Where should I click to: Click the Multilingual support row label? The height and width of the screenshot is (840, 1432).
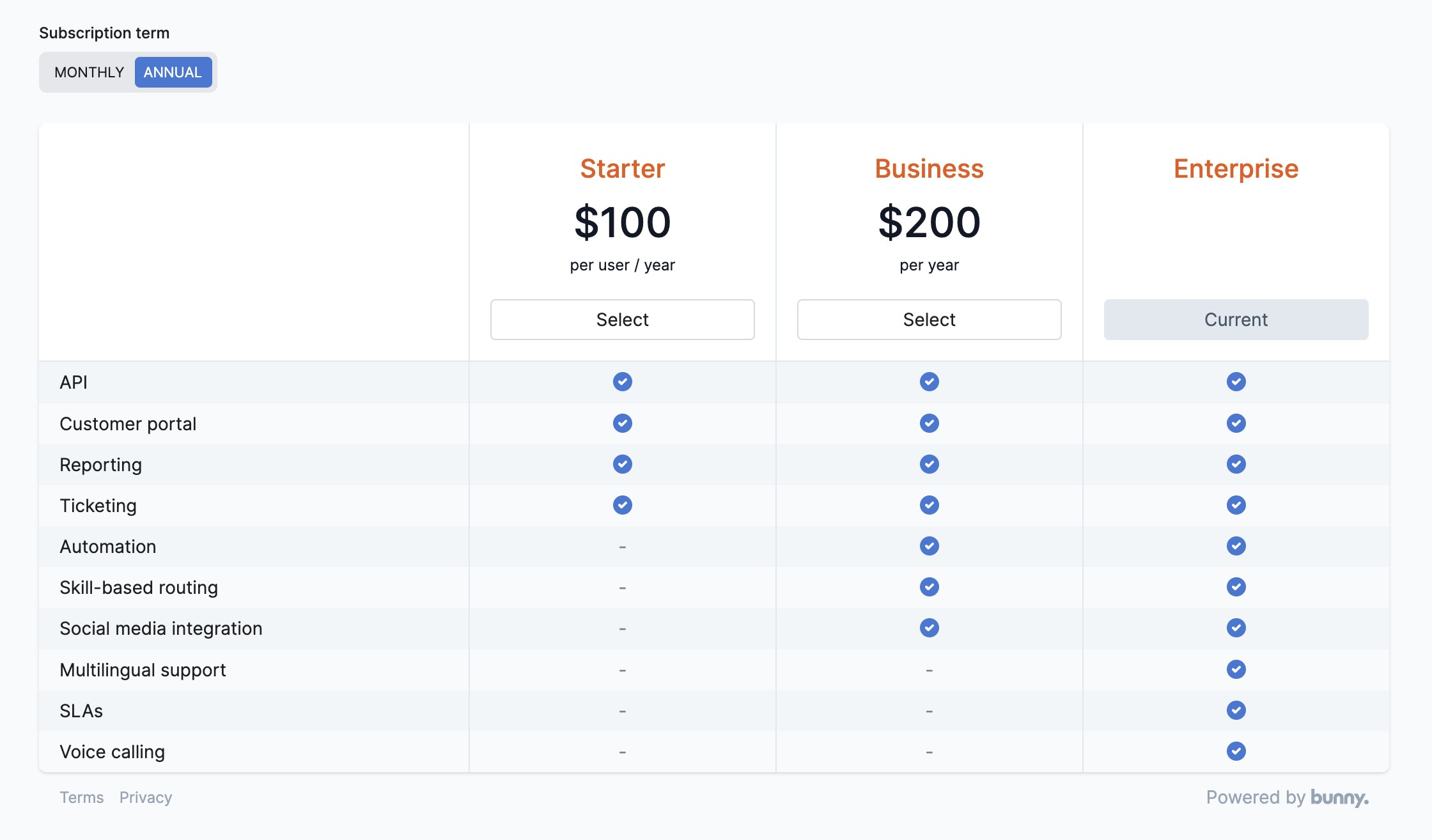143,669
